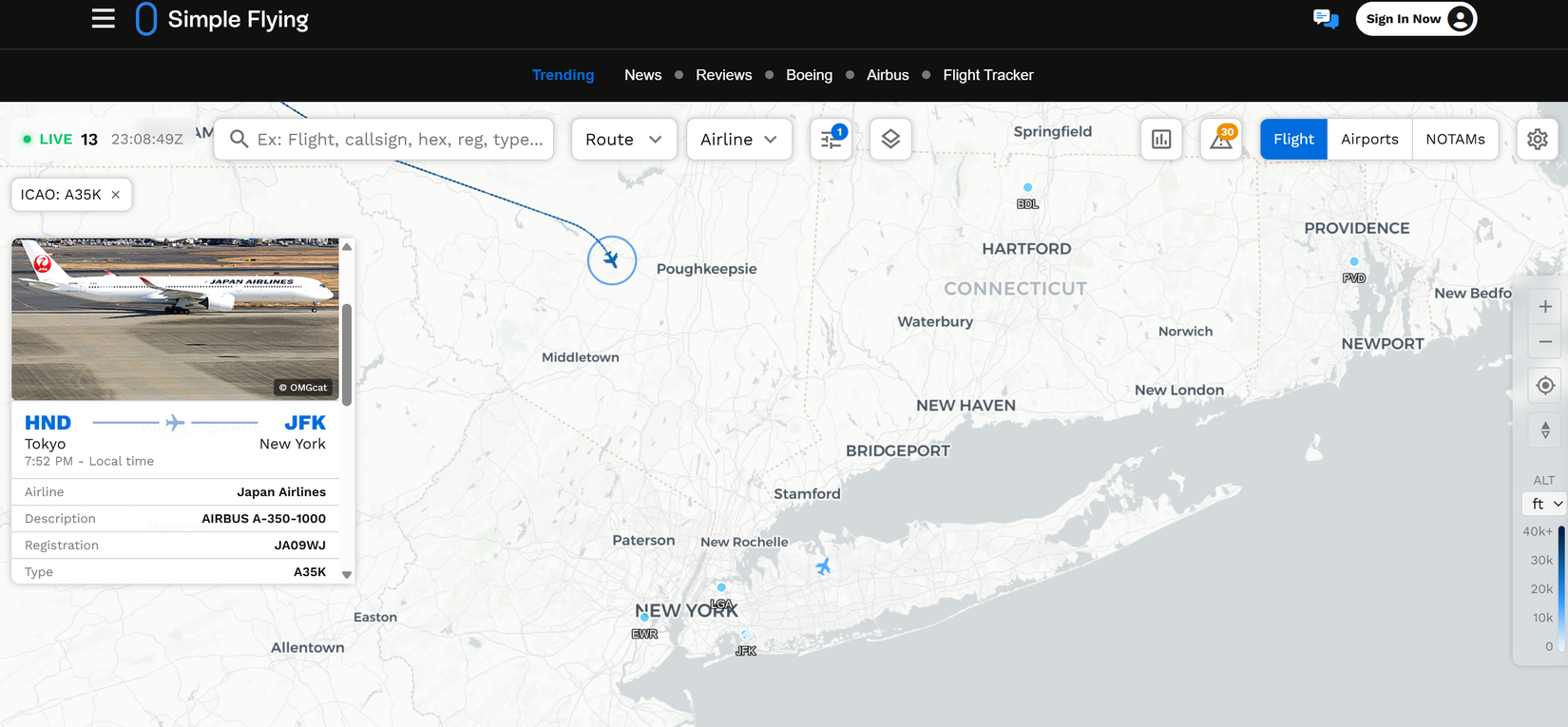
Task: Open the hamburger menu
Action: tap(104, 19)
